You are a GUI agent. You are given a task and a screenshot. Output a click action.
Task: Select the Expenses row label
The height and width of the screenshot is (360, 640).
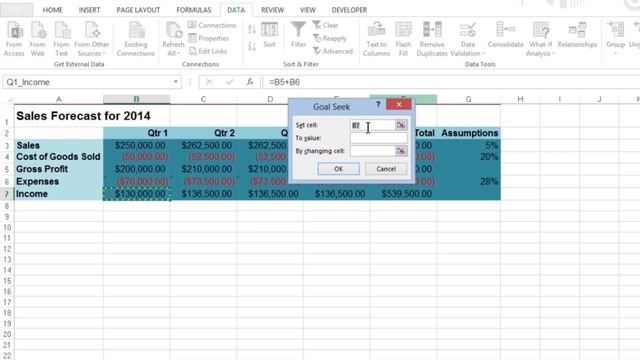click(58, 181)
